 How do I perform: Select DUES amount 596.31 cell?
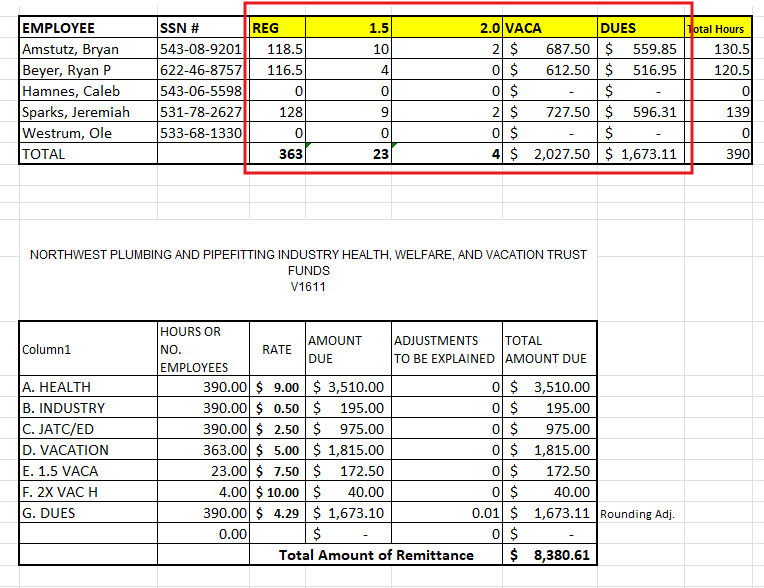click(641, 112)
